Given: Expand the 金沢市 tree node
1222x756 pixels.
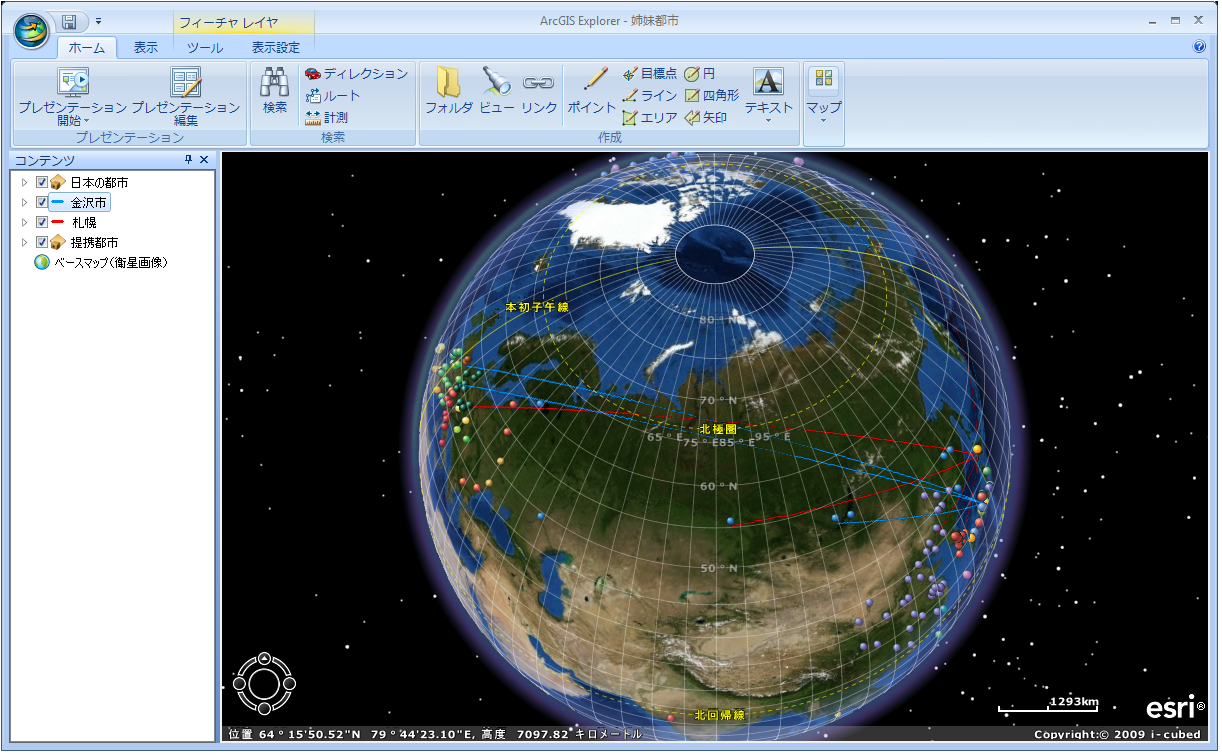Looking at the screenshot, I should click(x=25, y=202).
